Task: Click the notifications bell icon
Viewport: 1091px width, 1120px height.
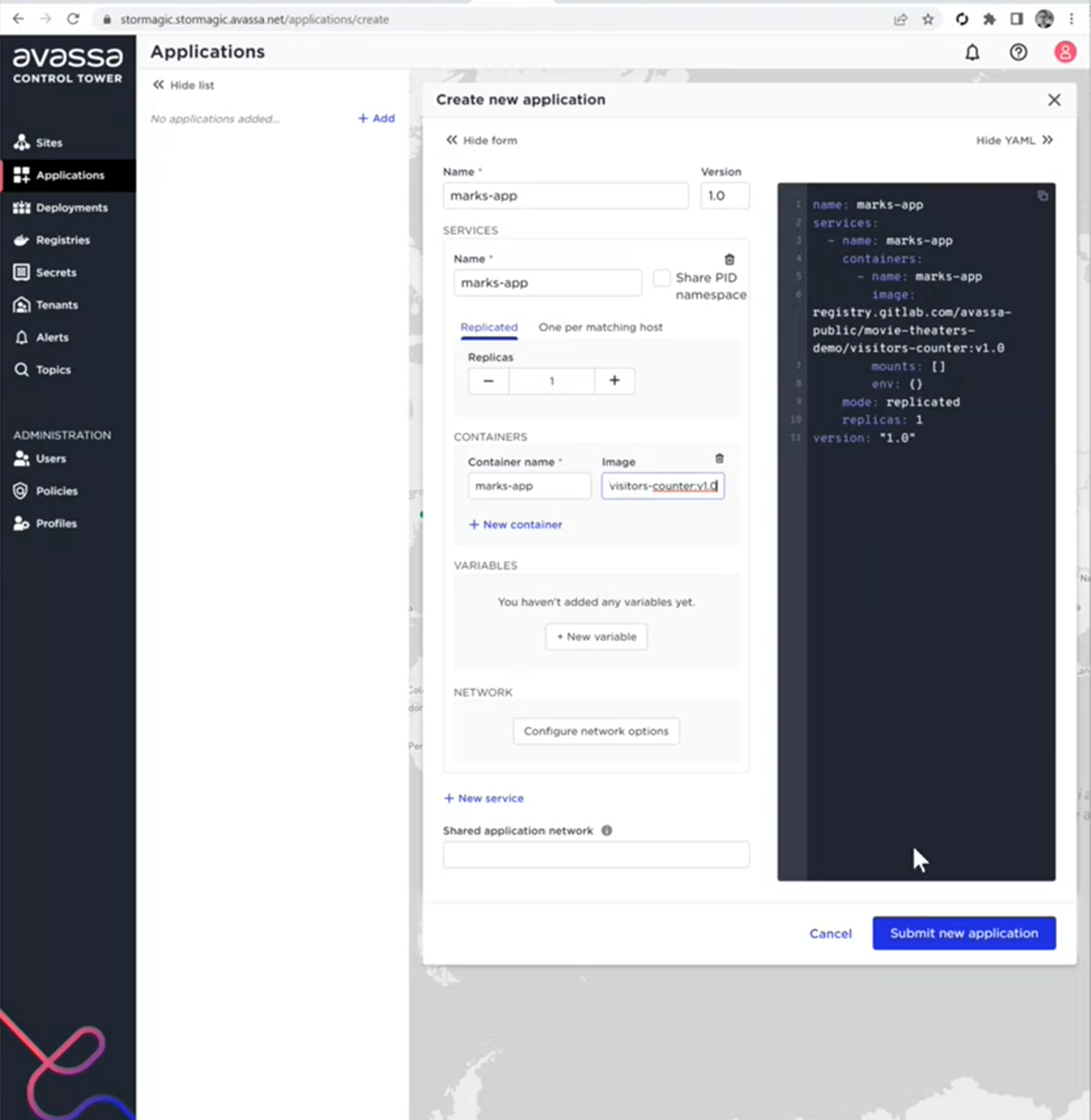Action: pos(972,52)
